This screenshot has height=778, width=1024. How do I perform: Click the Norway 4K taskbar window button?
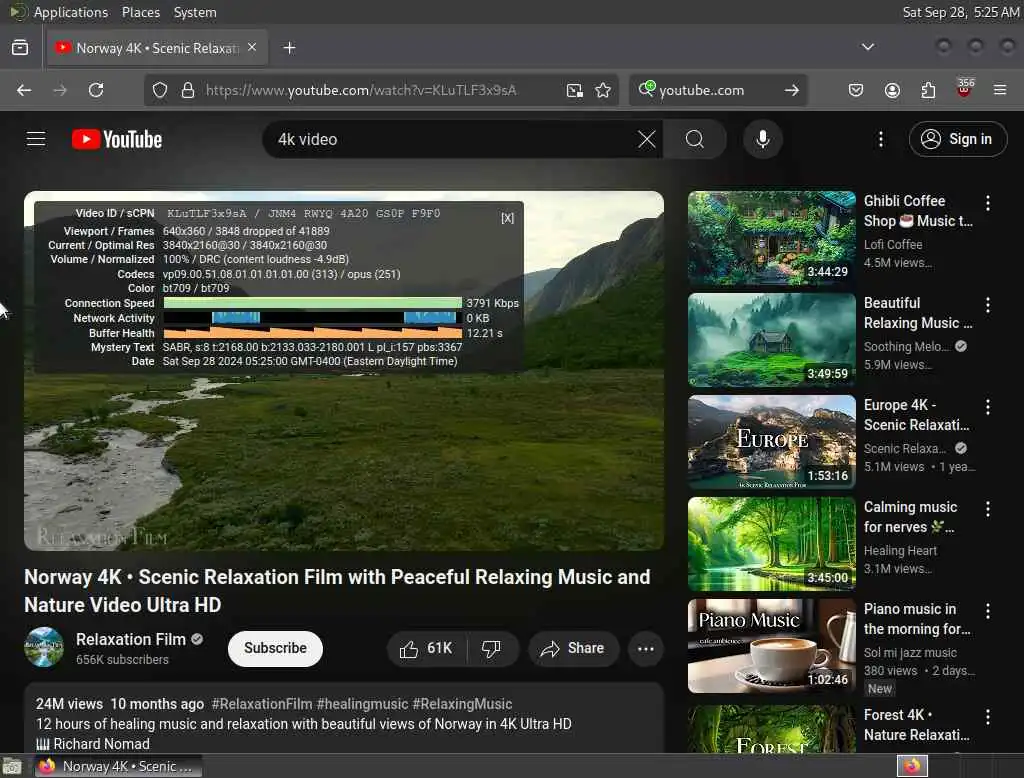point(118,766)
